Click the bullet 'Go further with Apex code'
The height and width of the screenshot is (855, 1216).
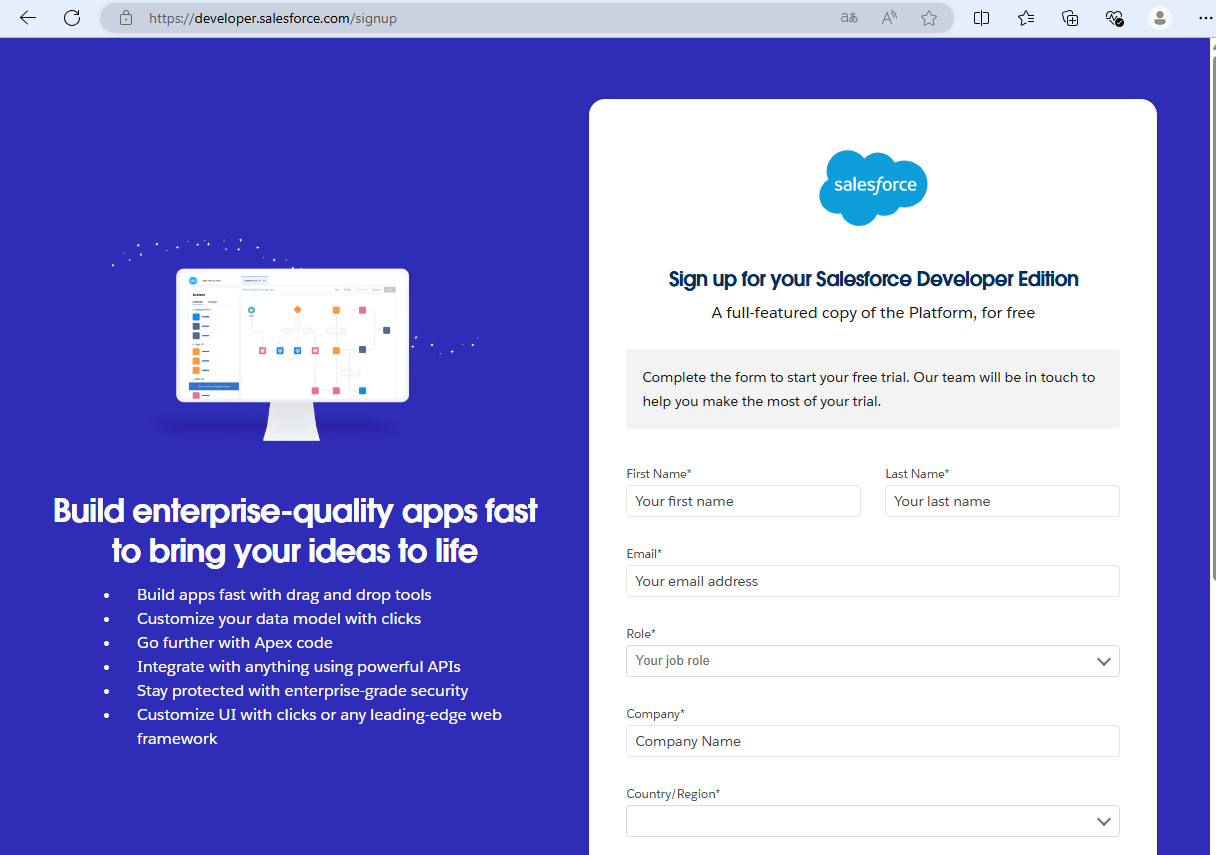(x=235, y=642)
